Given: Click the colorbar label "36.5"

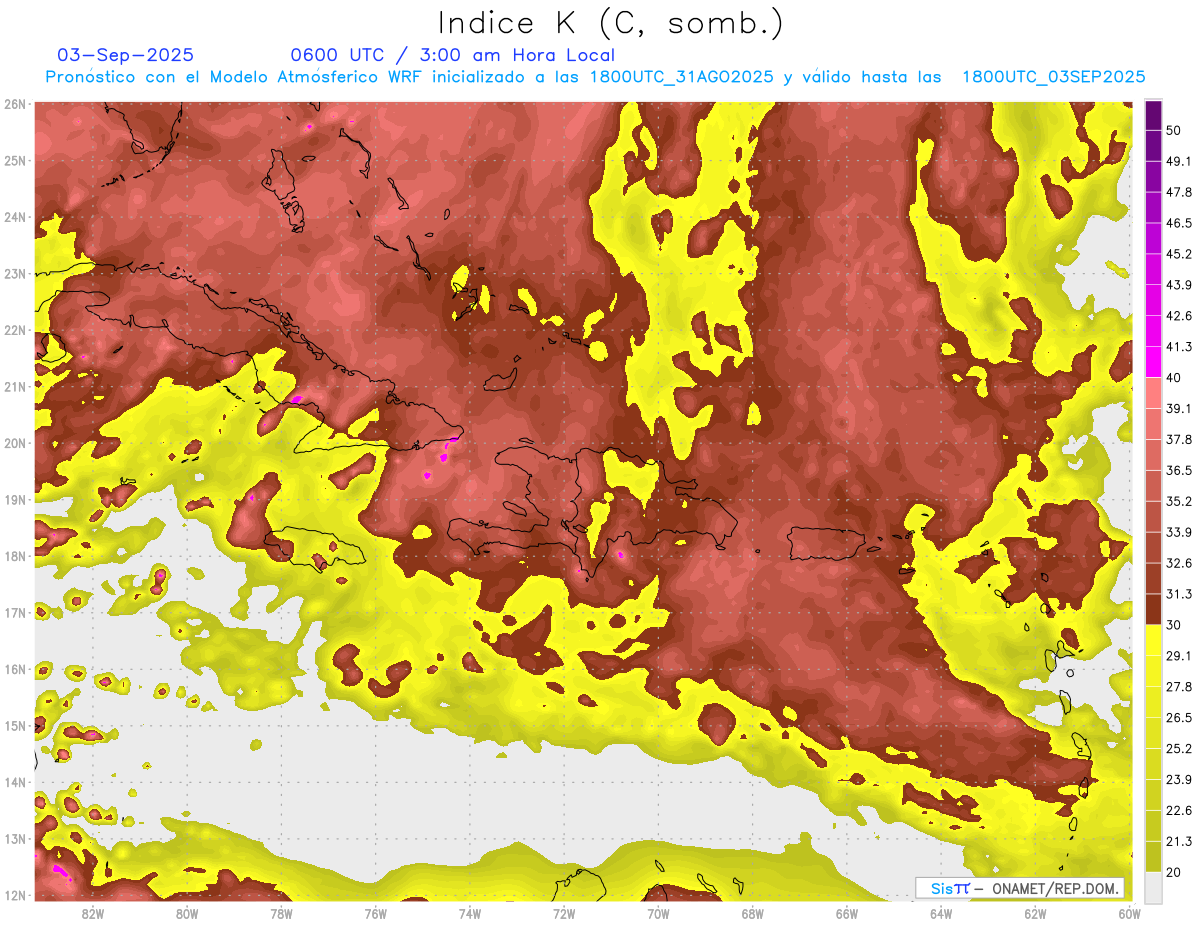Looking at the screenshot, I should click(x=1178, y=470).
